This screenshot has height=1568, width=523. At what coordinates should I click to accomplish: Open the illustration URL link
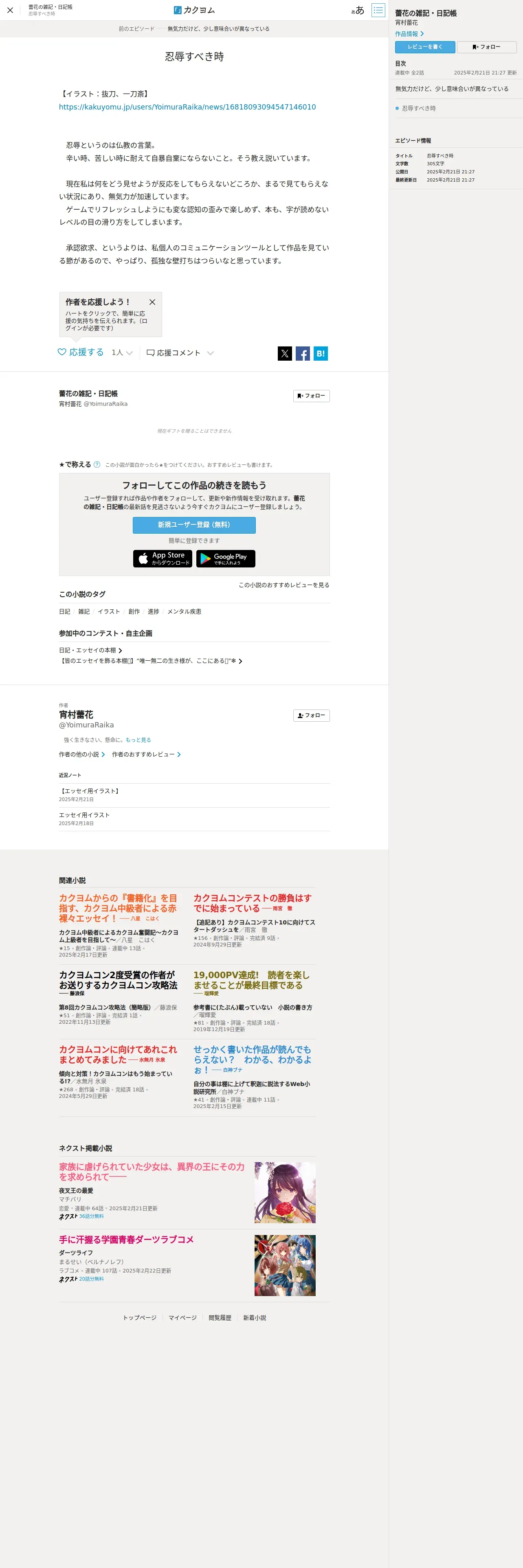tap(187, 107)
